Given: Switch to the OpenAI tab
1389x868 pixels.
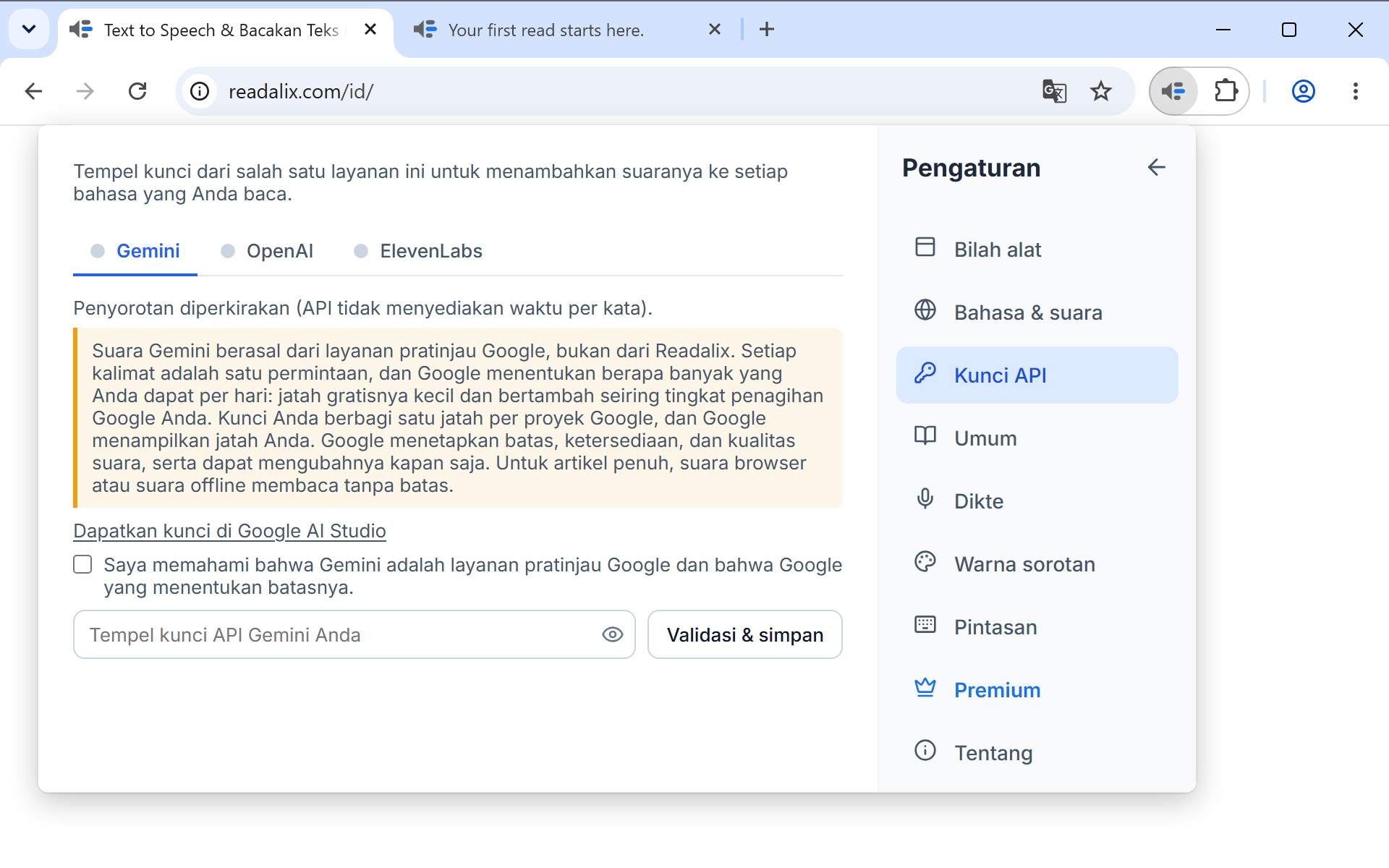Looking at the screenshot, I should [267, 251].
